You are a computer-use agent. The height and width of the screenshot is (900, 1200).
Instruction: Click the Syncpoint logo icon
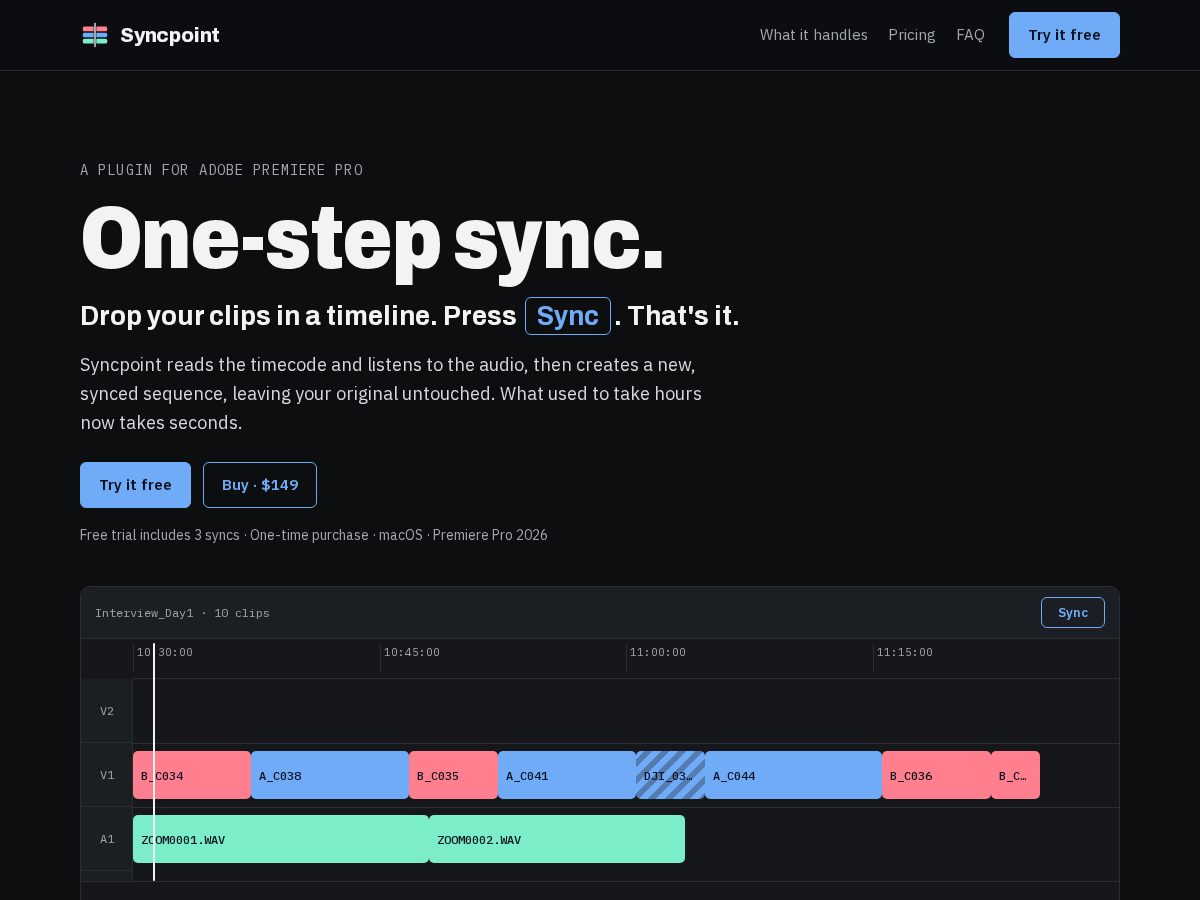click(x=95, y=35)
